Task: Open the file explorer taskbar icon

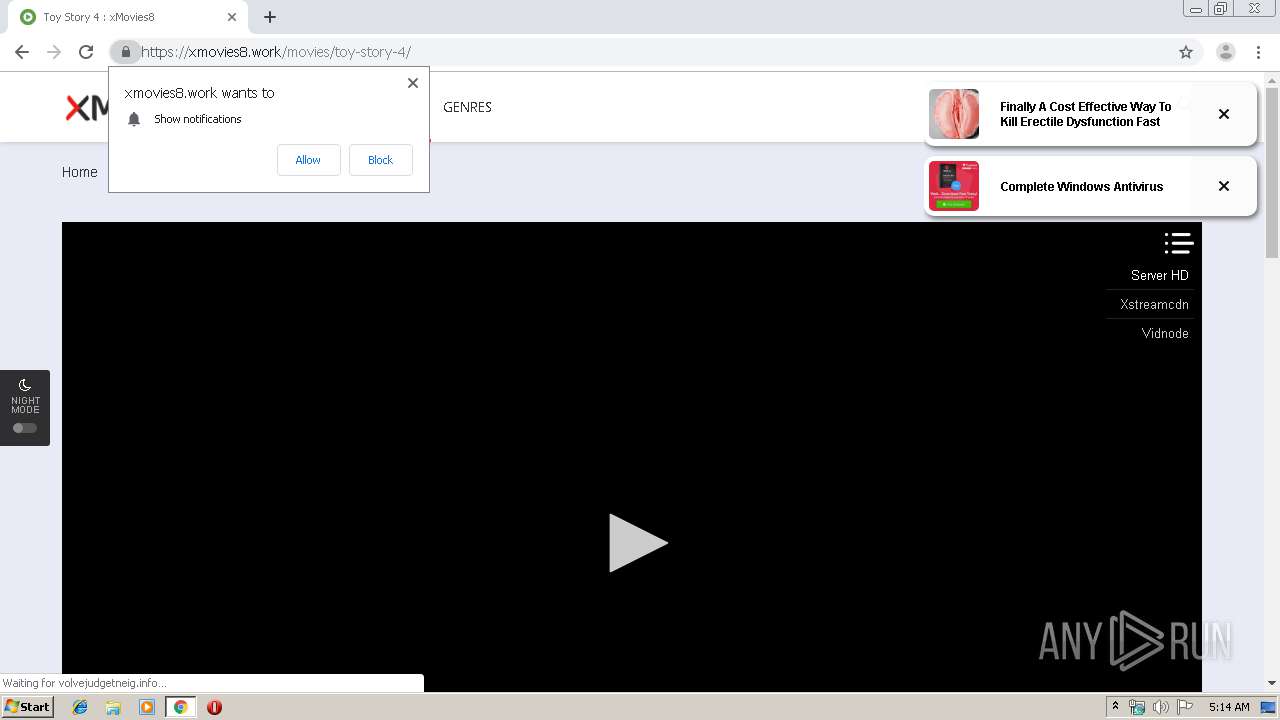Action: click(x=113, y=707)
